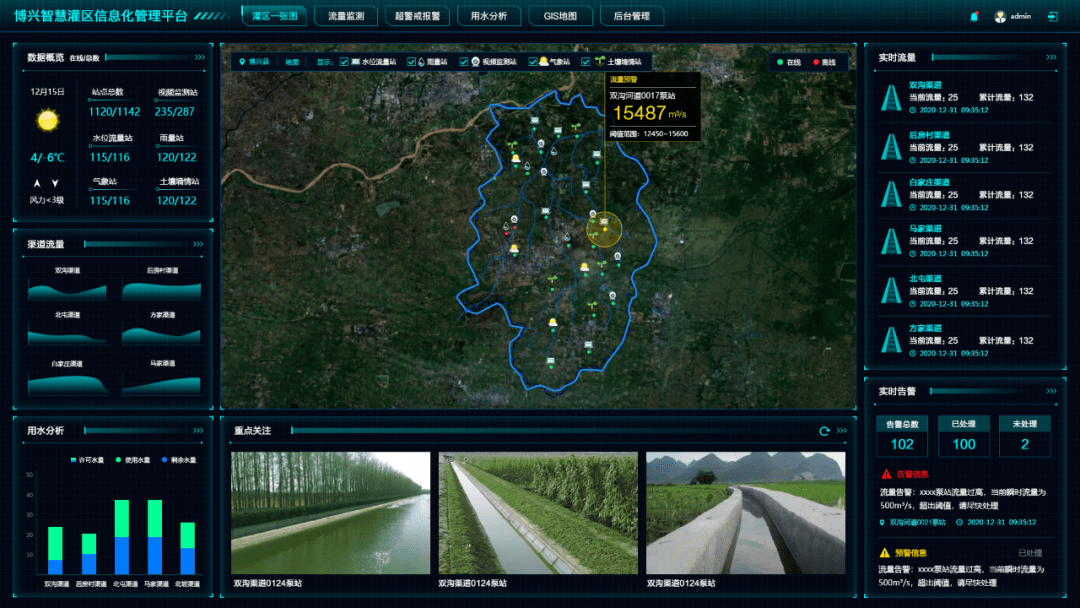Image resolution: width=1080 pixels, height=608 pixels.
Task: Click the red 告警信息 warning triangle
Action: [x=886, y=474]
